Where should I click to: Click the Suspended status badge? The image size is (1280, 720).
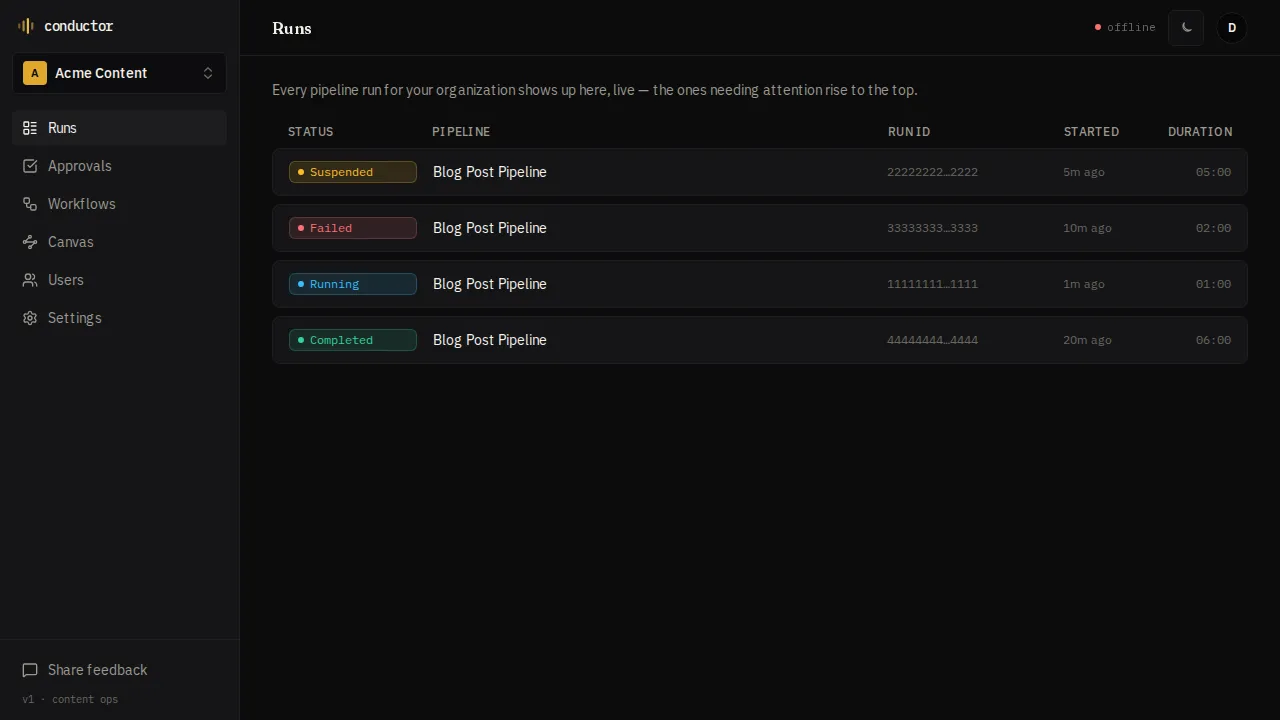(353, 172)
